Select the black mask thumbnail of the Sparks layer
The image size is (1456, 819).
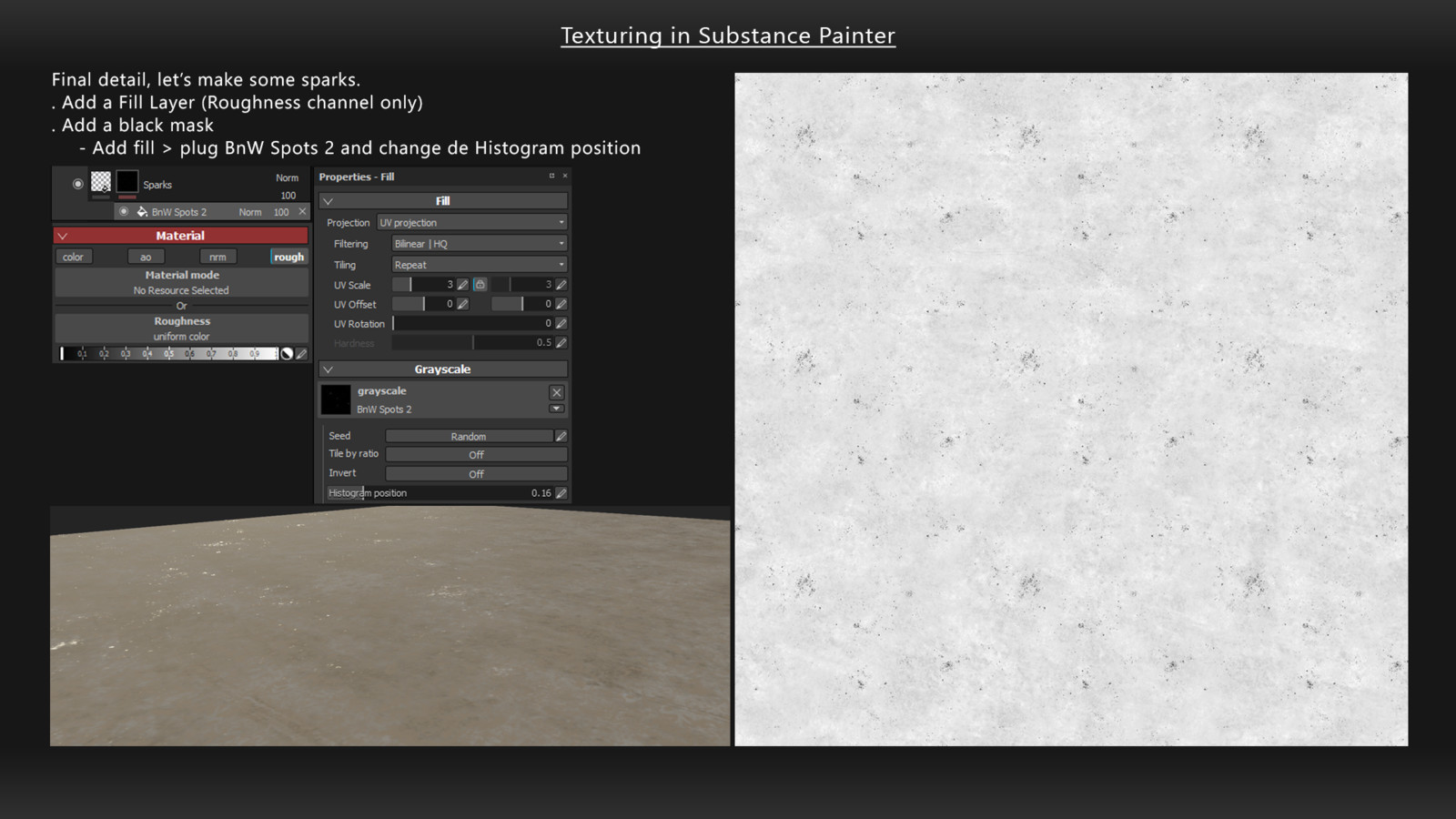click(x=127, y=182)
